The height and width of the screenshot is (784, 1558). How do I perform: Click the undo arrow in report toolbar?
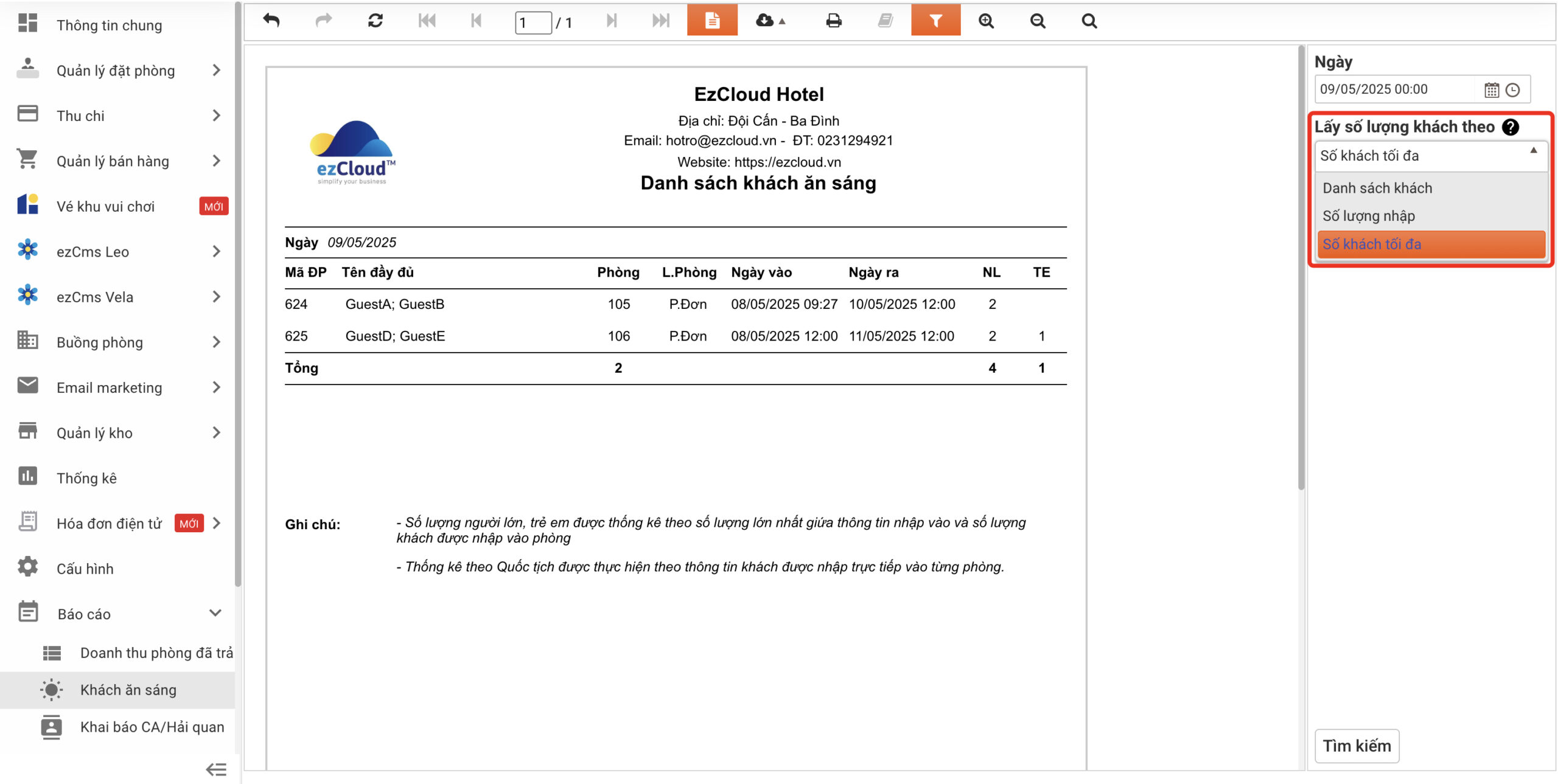tap(271, 21)
